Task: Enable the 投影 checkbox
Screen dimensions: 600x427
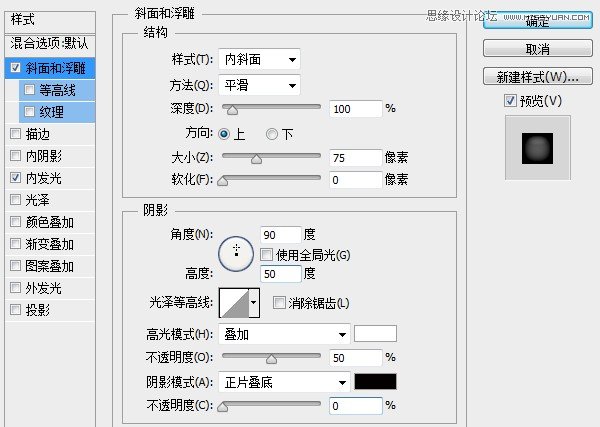Action: click(15, 309)
